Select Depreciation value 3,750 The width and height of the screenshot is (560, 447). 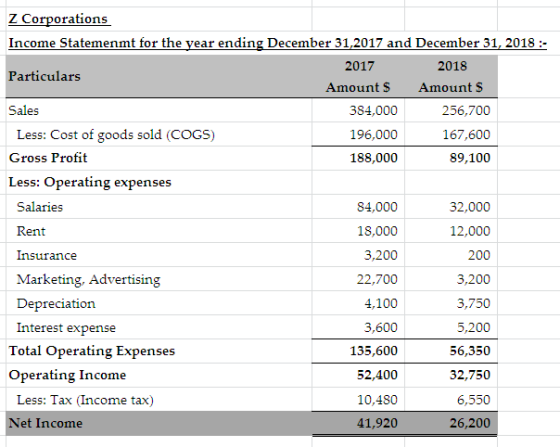tap(474, 303)
